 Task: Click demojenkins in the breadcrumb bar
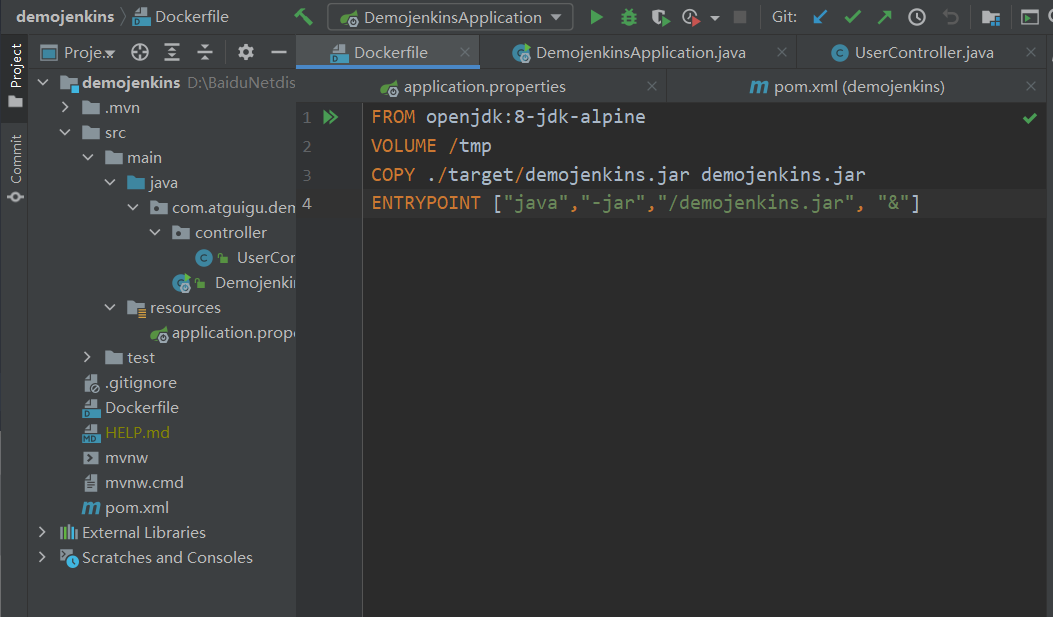[x=65, y=17]
